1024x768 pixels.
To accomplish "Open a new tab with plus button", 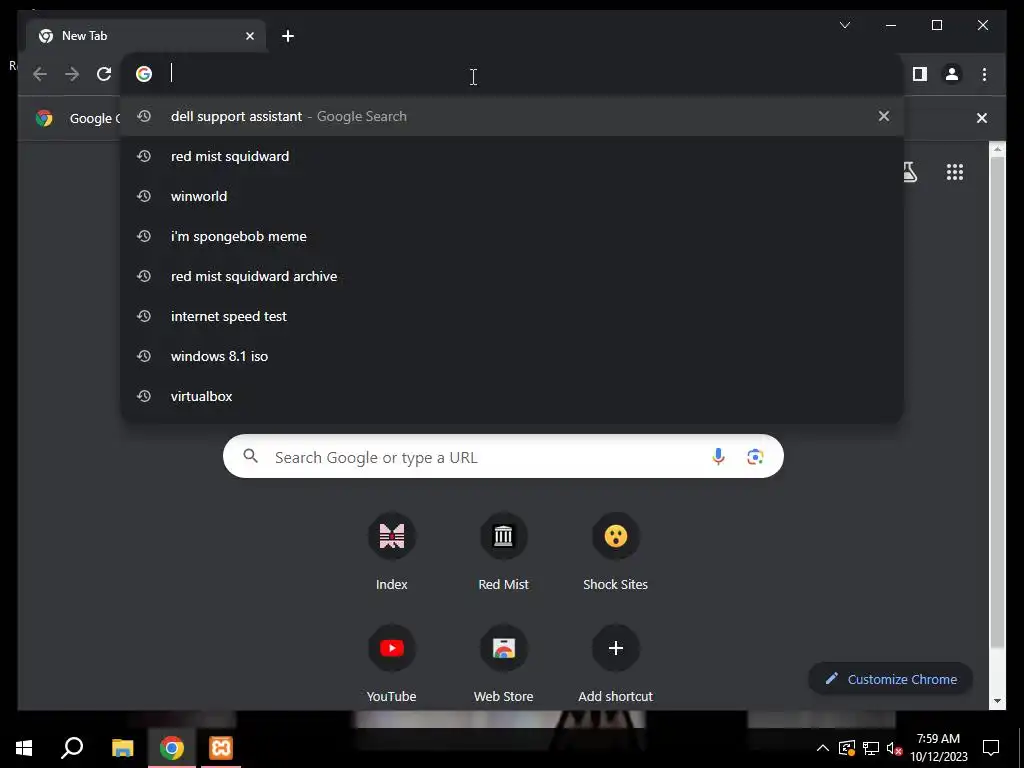I will coord(287,36).
